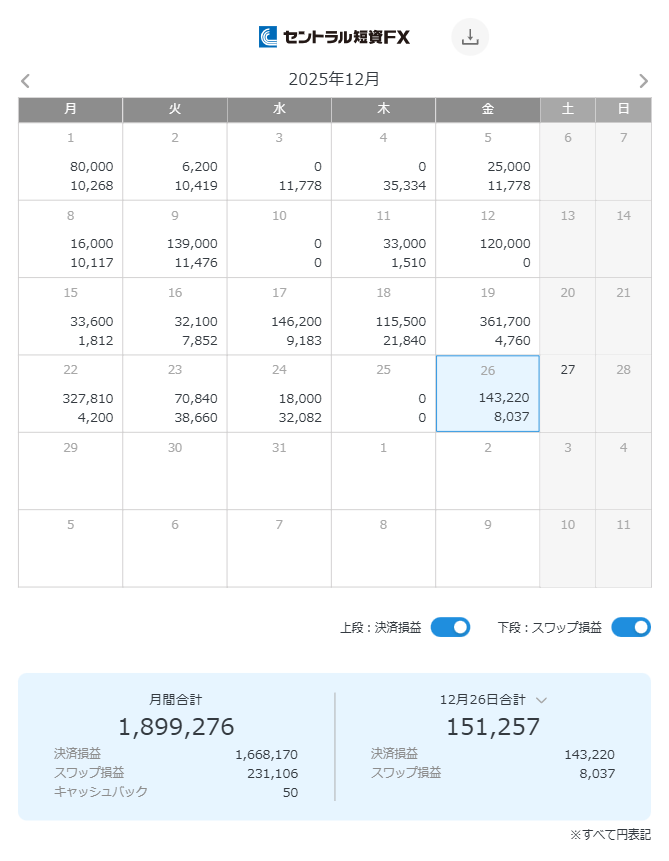Select December 31 calendar cell
Viewport: 669px width, 861px height.
pos(279,470)
